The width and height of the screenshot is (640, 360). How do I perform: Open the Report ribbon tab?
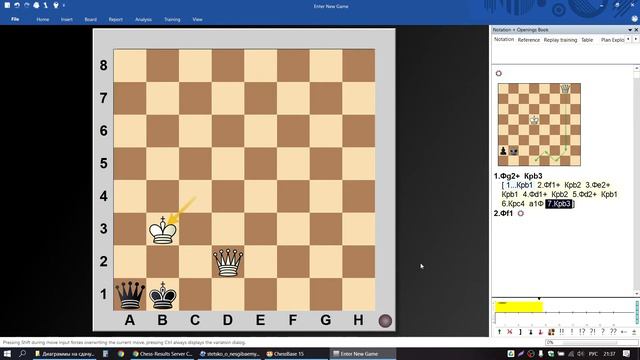click(x=116, y=19)
